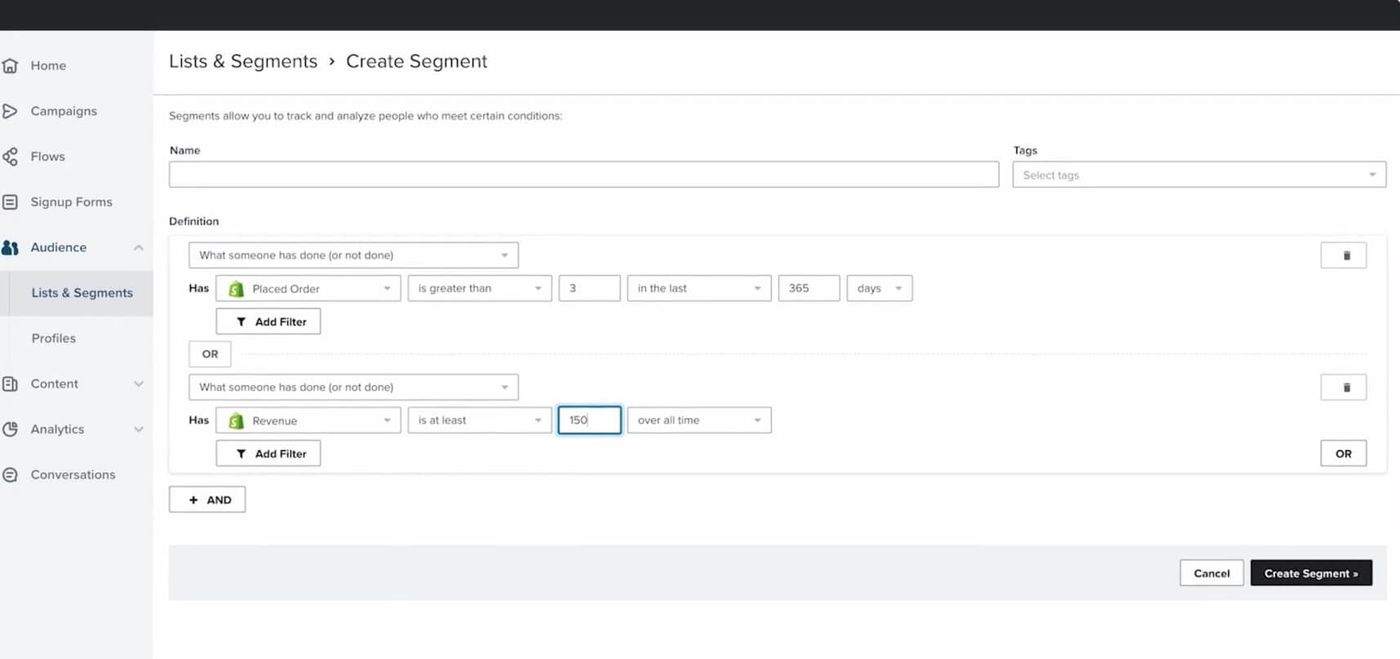The image size is (1400, 659).
Task: Open the Placed Order metric dropdown
Action: [308, 289]
